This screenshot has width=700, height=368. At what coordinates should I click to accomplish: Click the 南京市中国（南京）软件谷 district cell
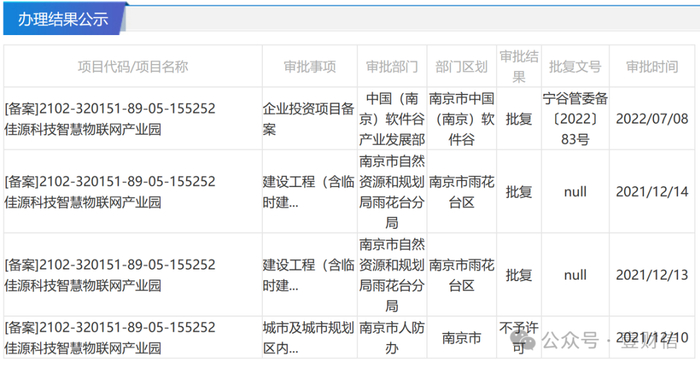[x=462, y=119]
